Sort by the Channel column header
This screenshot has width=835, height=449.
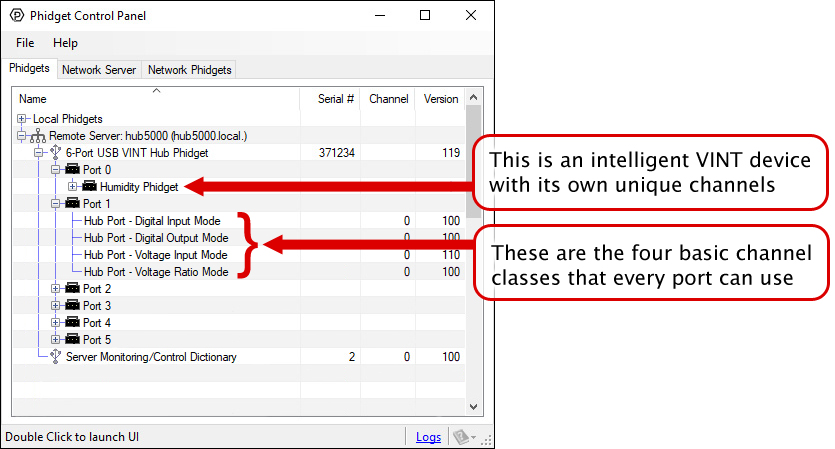[388, 99]
